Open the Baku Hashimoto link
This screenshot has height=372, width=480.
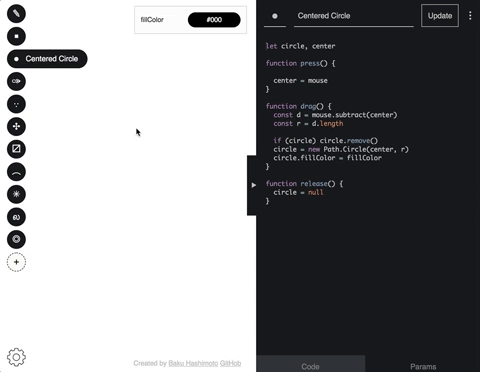point(193,363)
